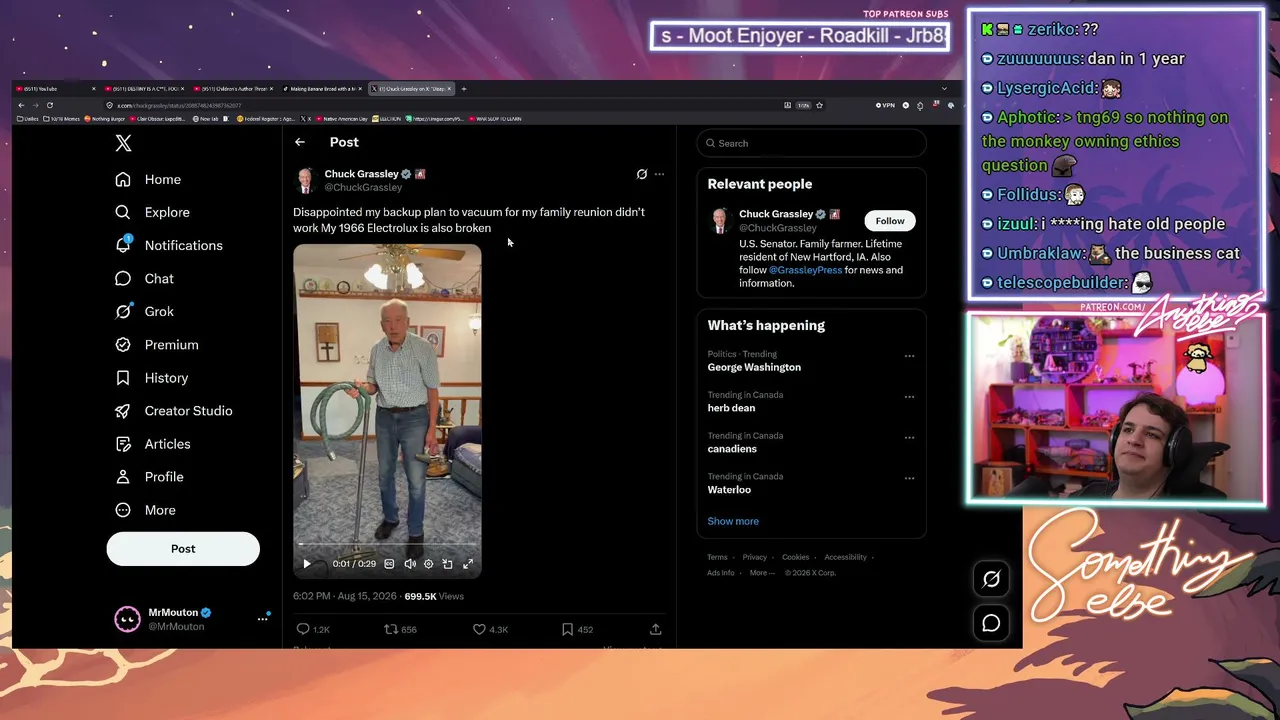This screenshot has height=720, width=1280.
Task: Open the Ads info footer link
Action: click(x=721, y=573)
